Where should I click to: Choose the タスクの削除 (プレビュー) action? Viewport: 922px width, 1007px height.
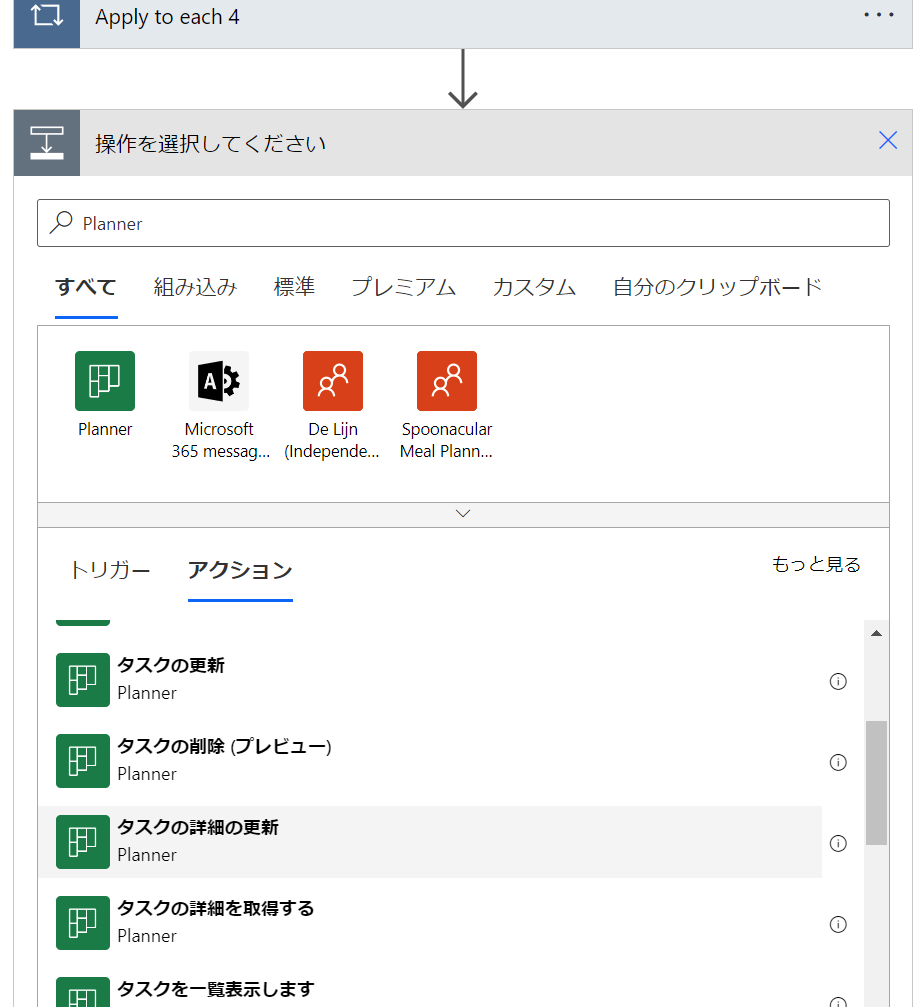(430, 761)
